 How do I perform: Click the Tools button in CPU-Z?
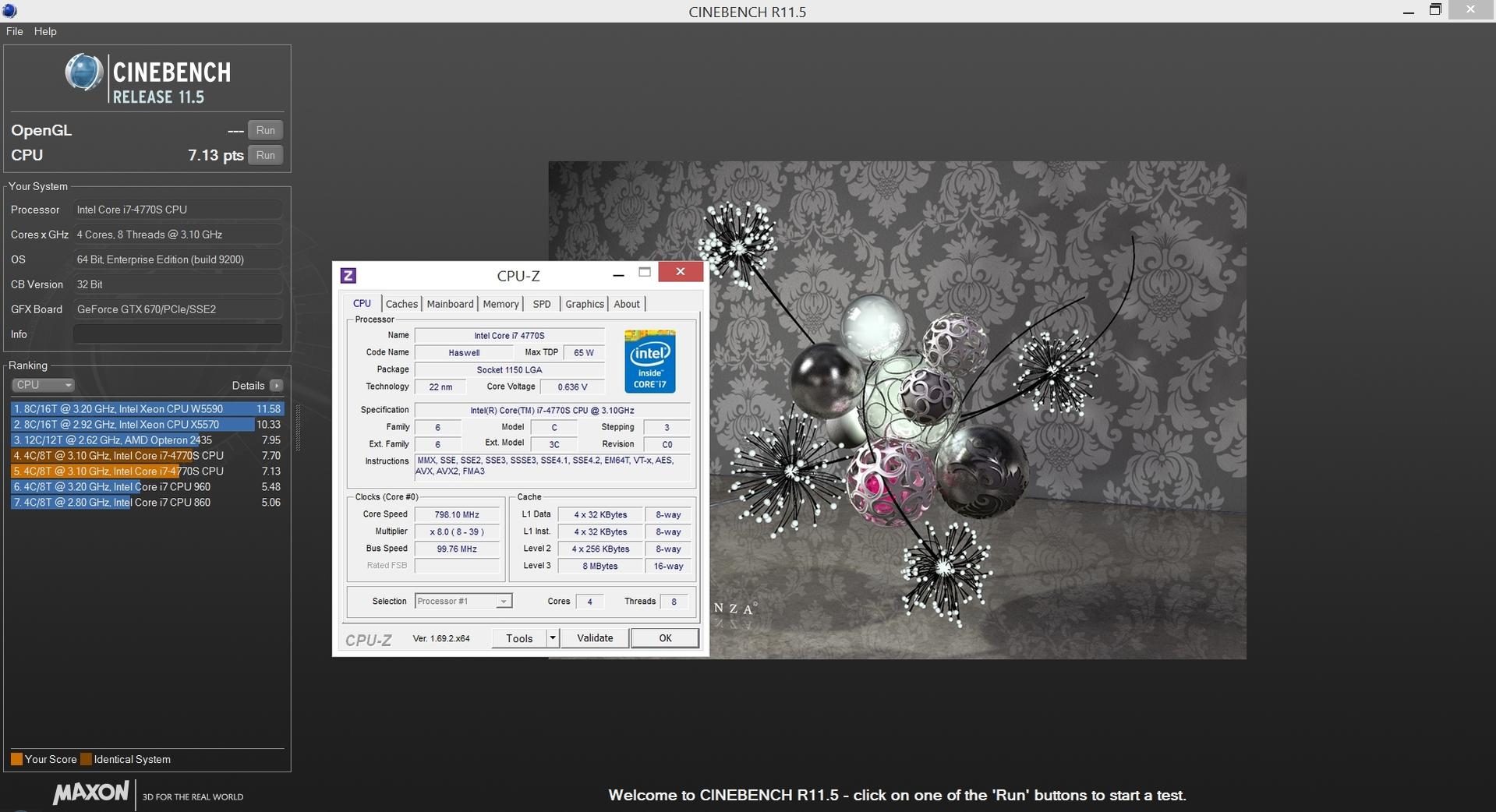click(x=519, y=638)
